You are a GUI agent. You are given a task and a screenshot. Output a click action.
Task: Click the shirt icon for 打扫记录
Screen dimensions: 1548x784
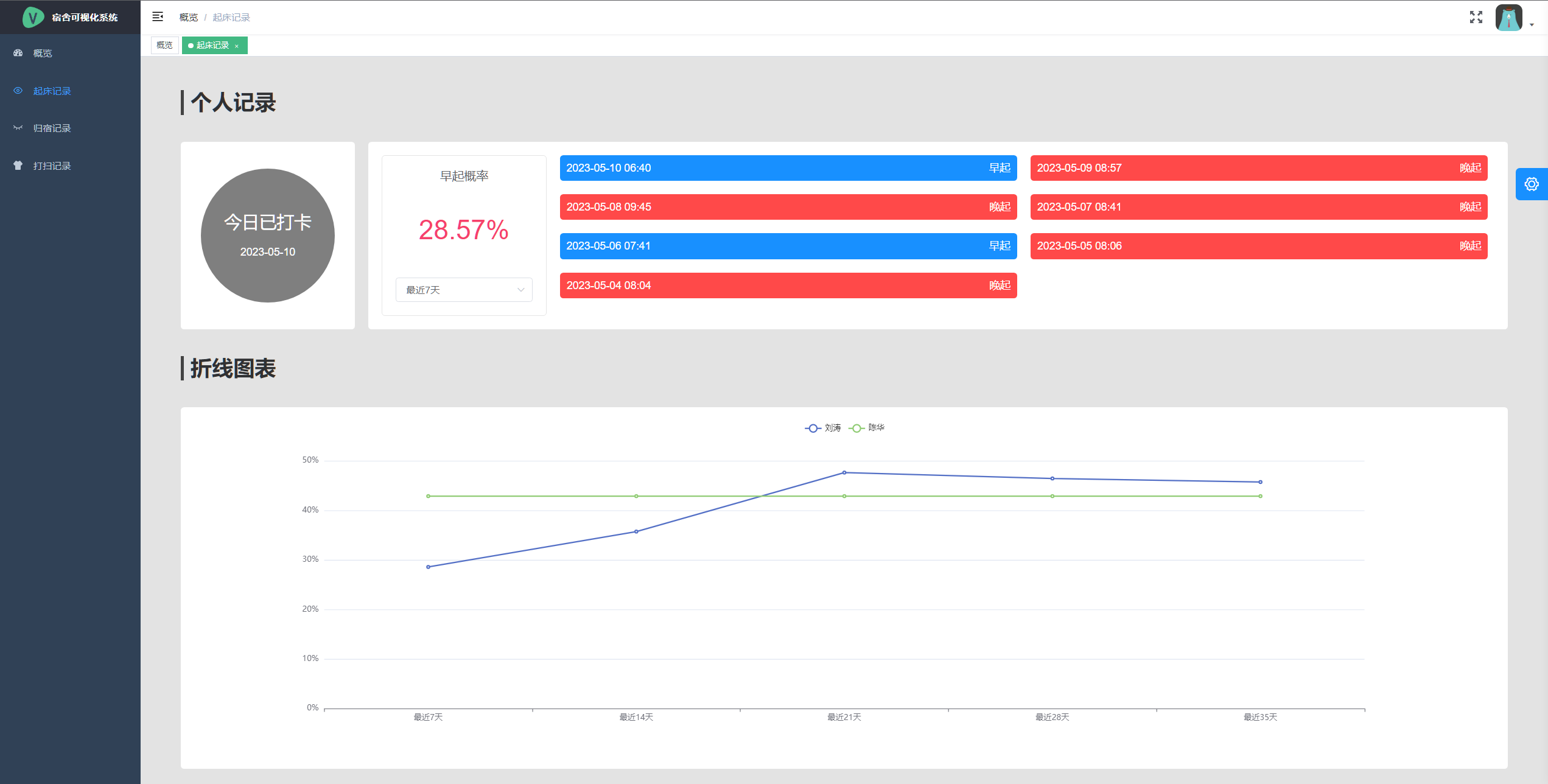coord(18,166)
